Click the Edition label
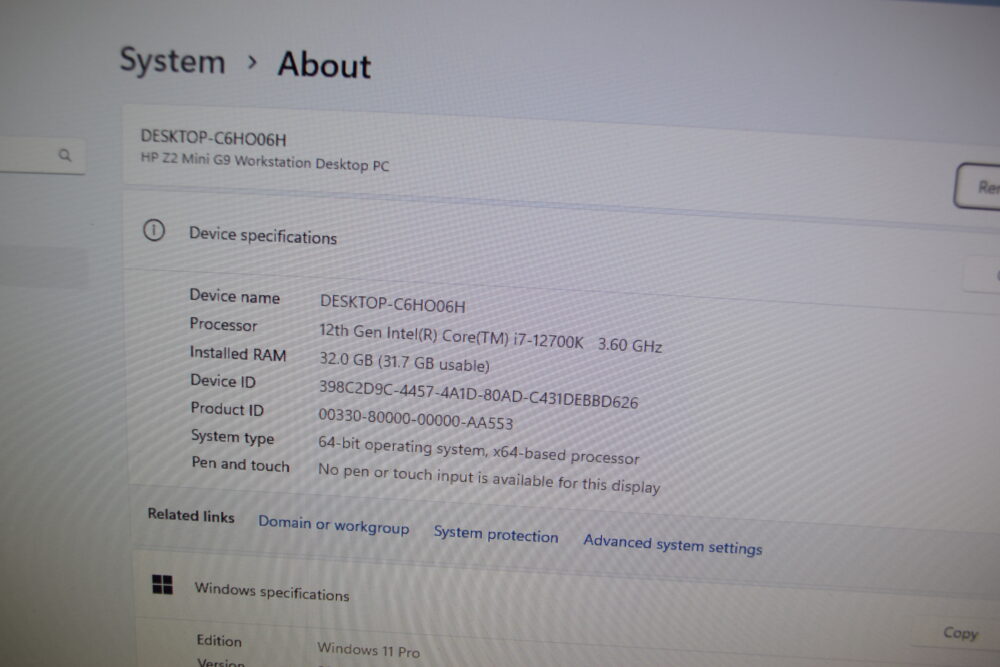Image resolution: width=1000 pixels, height=667 pixels. pos(219,640)
